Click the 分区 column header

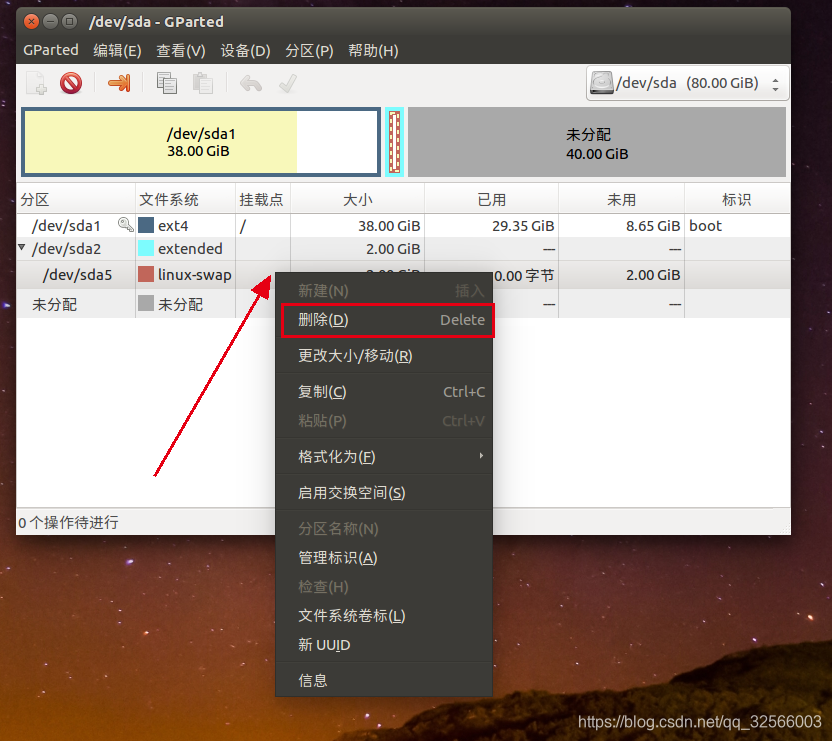click(x=76, y=200)
